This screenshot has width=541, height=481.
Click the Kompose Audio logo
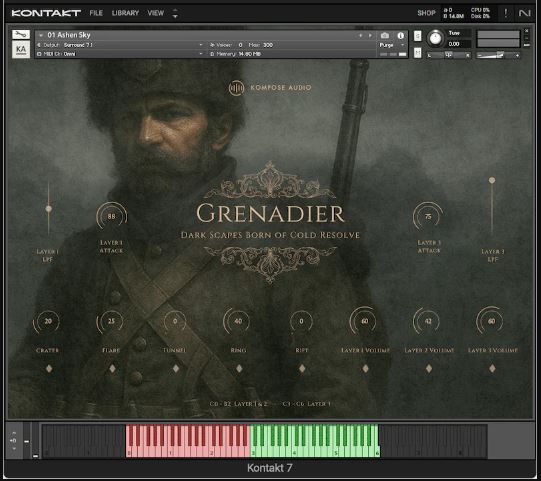click(270, 88)
